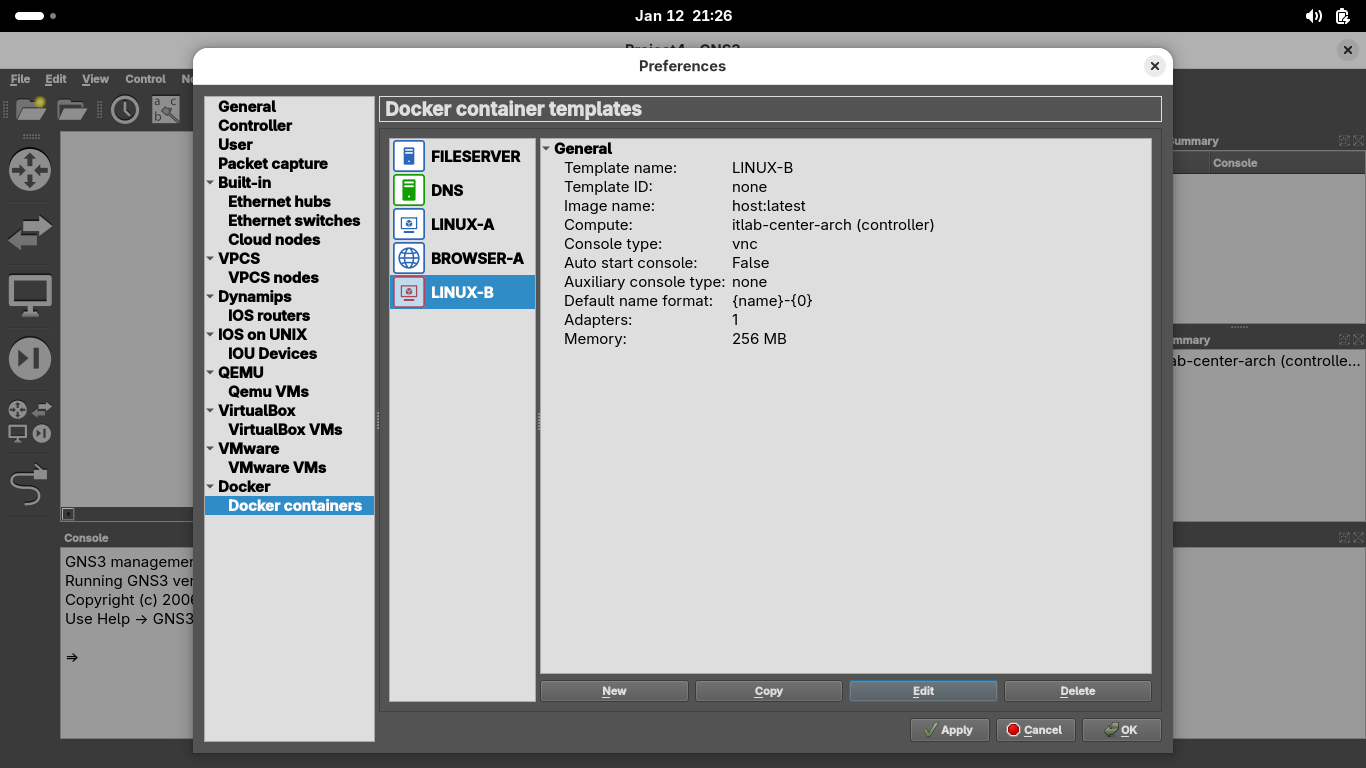Collapse the Docker tree section
1366x768 pixels.
pyautogui.click(x=210, y=487)
